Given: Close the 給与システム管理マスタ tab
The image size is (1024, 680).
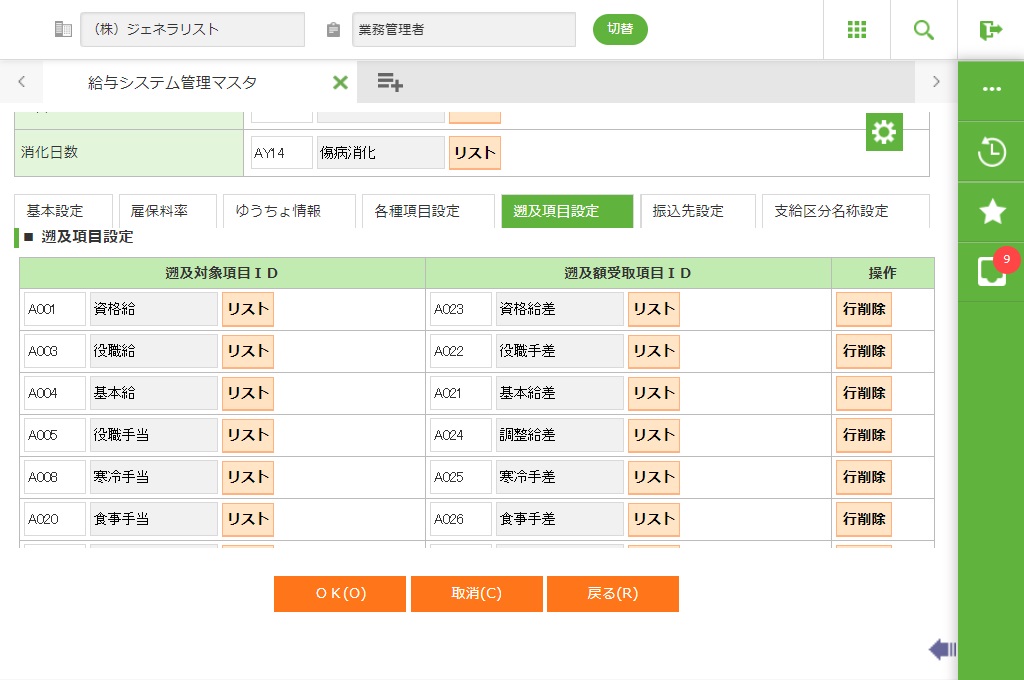Looking at the screenshot, I should 340,83.
